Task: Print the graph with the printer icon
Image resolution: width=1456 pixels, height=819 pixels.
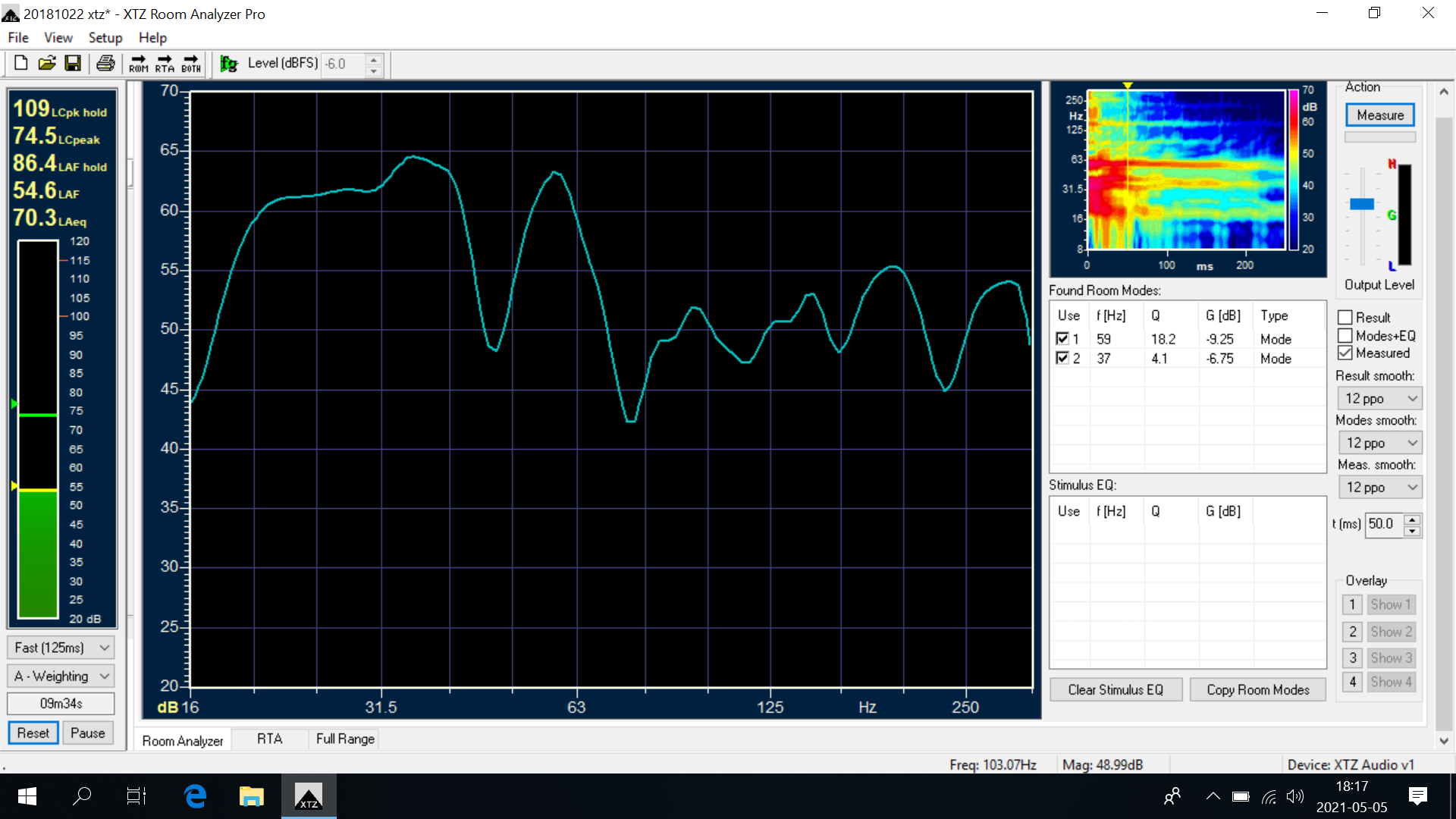Action: tap(105, 64)
